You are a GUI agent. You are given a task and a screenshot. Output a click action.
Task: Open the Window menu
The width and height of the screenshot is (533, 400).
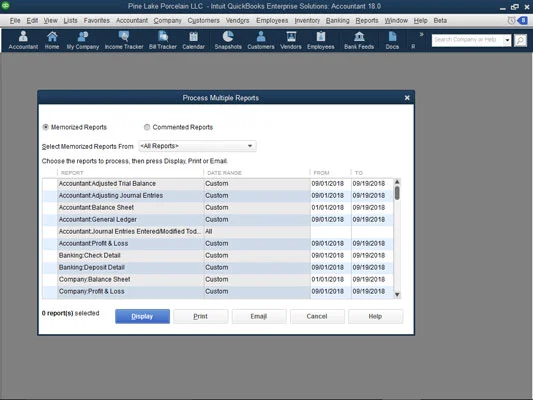[x=396, y=20]
